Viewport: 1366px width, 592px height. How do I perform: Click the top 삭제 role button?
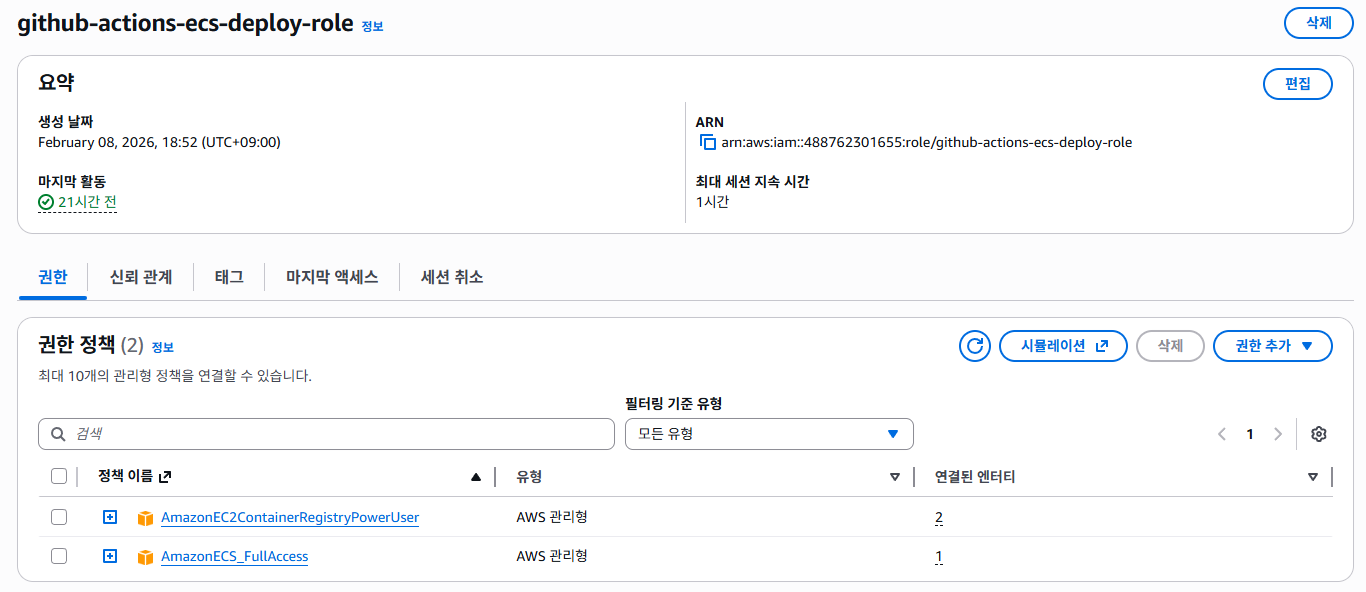[1318, 22]
